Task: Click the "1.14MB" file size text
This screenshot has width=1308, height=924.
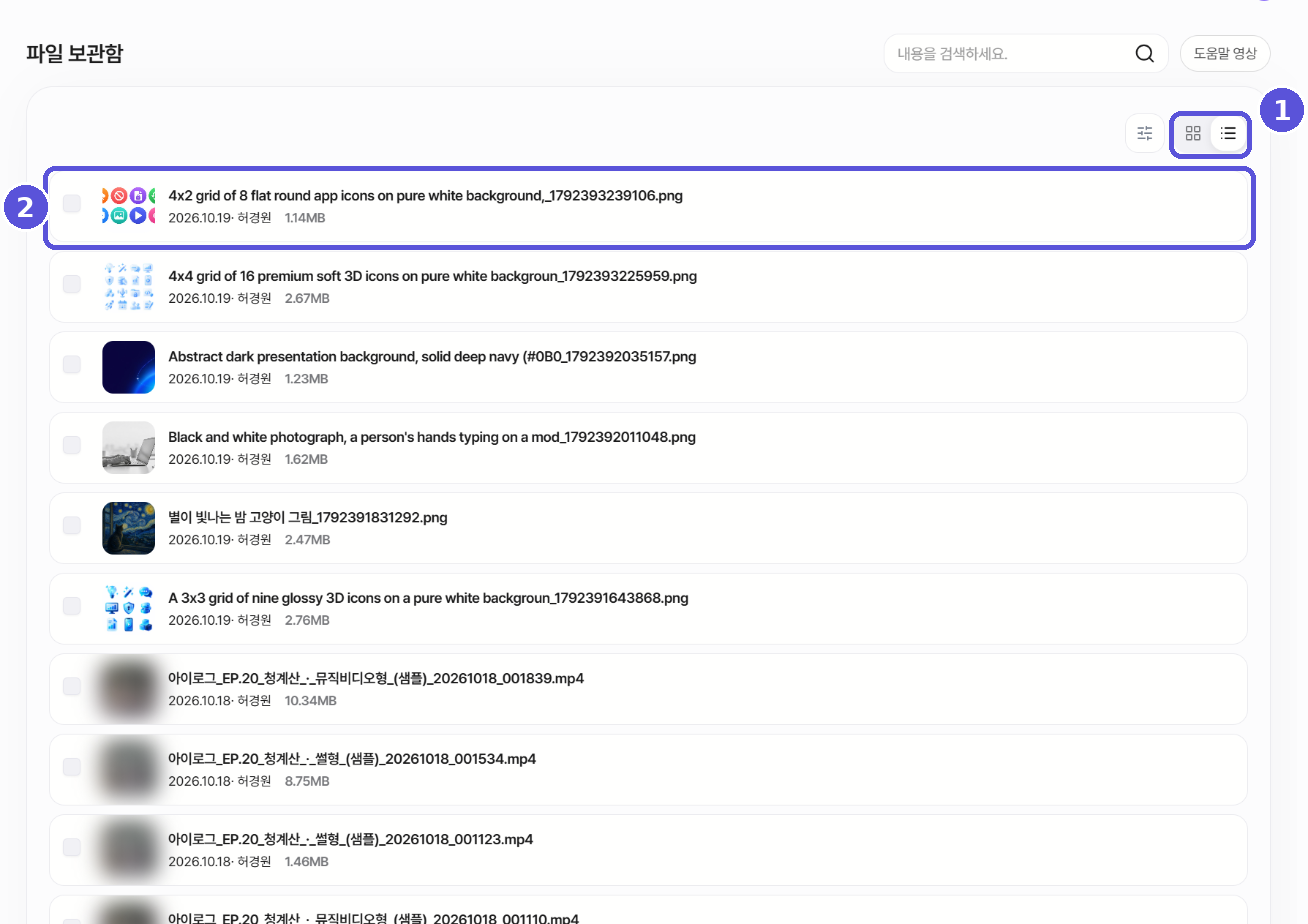Action: click(305, 218)
